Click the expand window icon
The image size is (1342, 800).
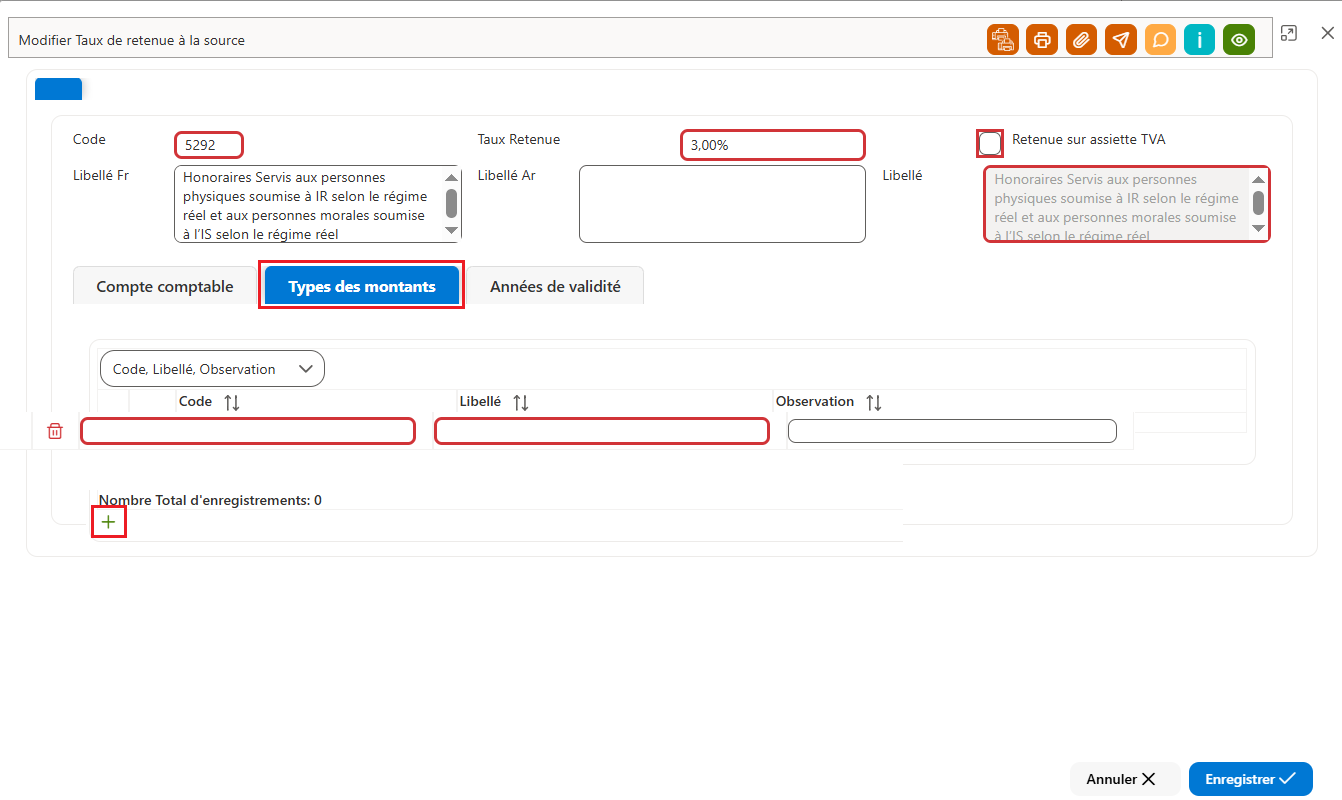tap(1289, 33)
